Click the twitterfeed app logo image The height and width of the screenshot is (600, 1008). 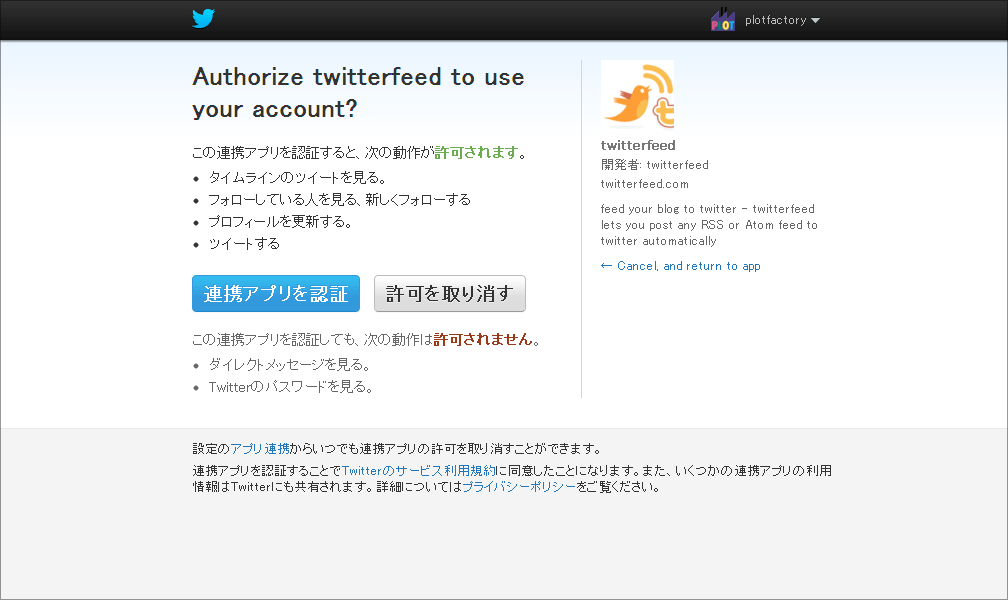[x=637, y=95]
